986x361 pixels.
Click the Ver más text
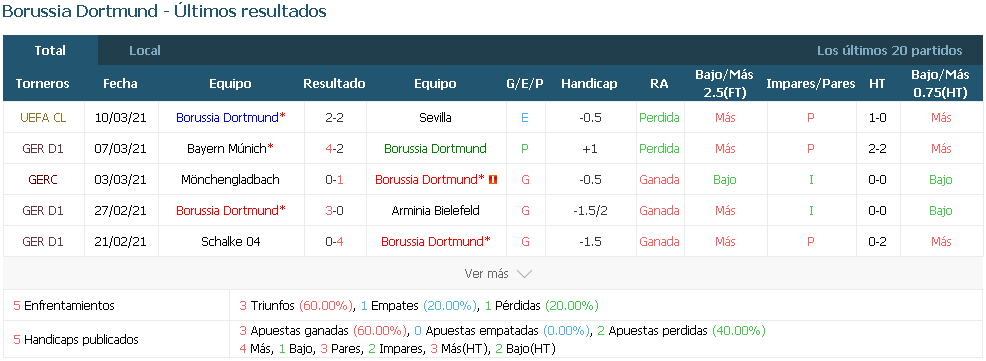tap(486, 274)
